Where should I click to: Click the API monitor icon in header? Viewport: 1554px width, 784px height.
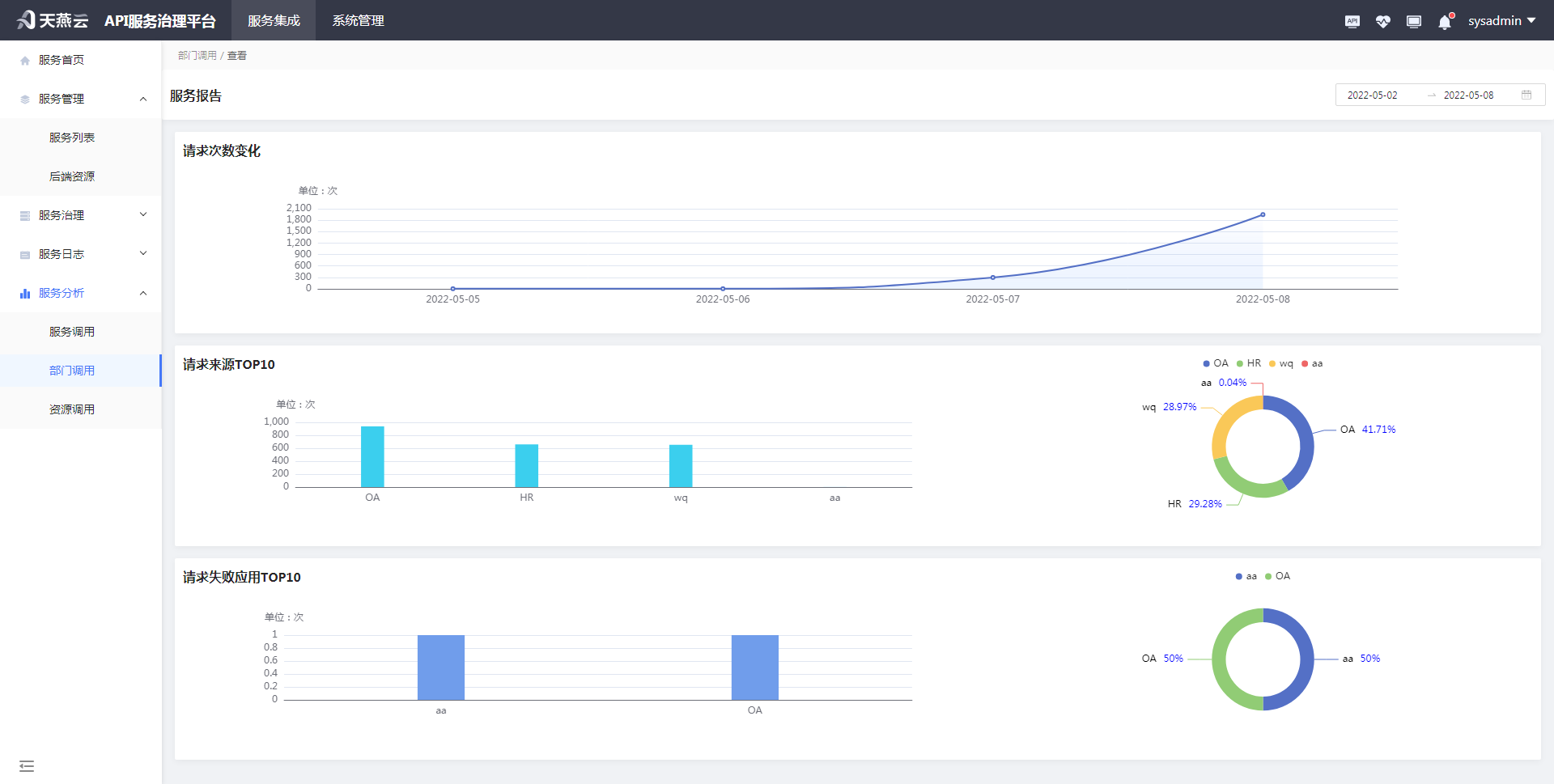point(1352,21)
